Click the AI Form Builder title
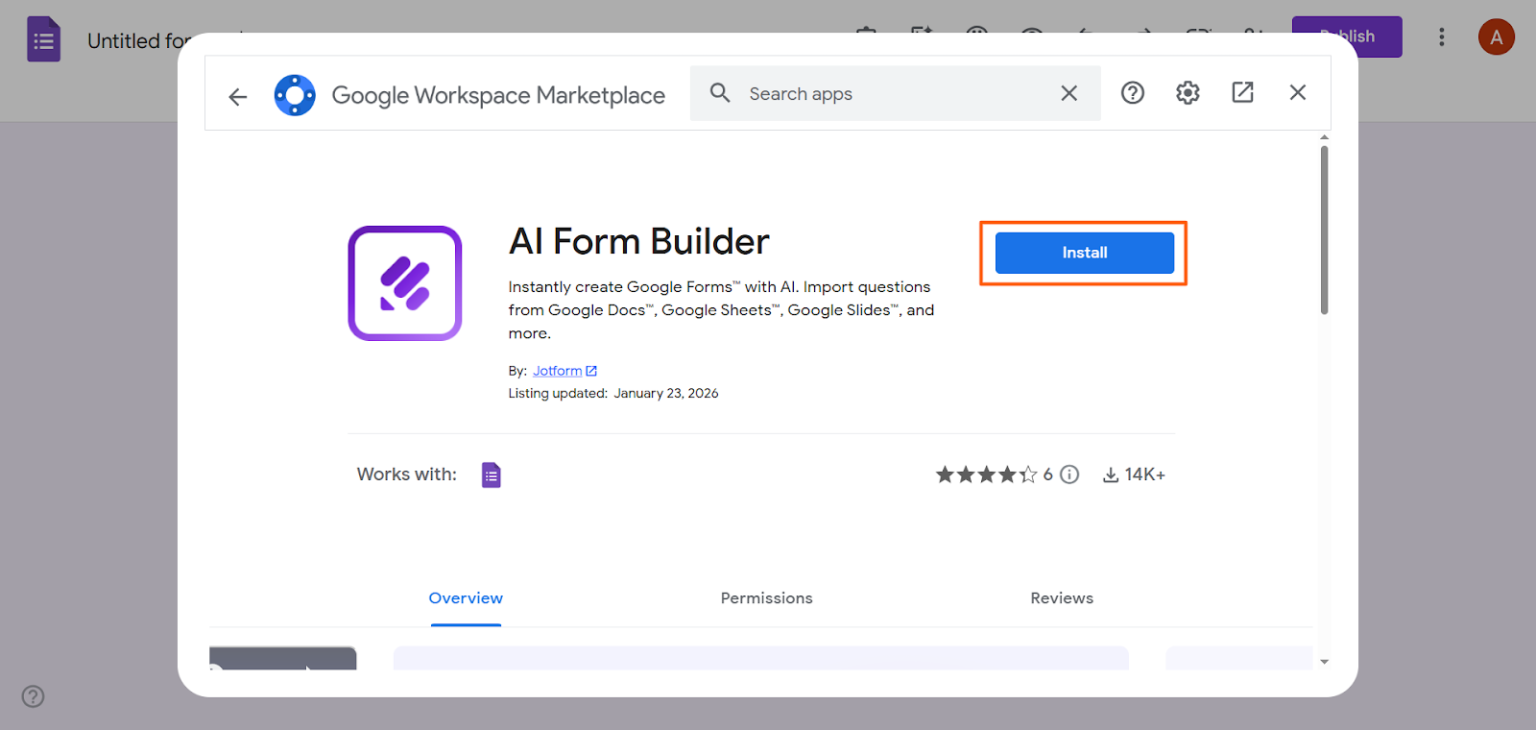Screen dimensions: 1536x730 [639, 241]
